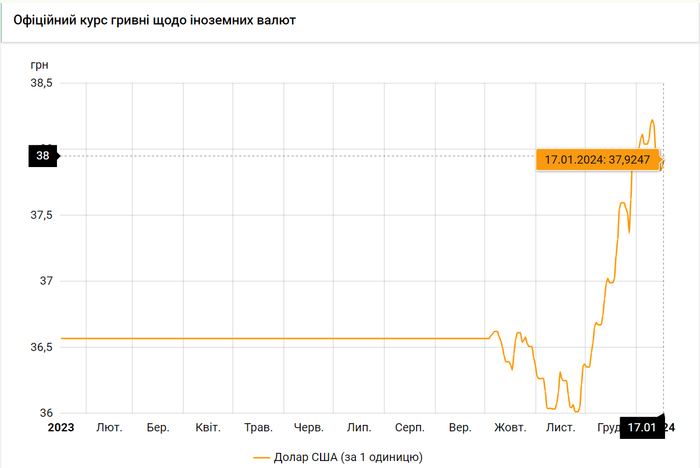The image size is (700, 468).
Task: Click the Вер. month axis label
Action: pos(460,427)
